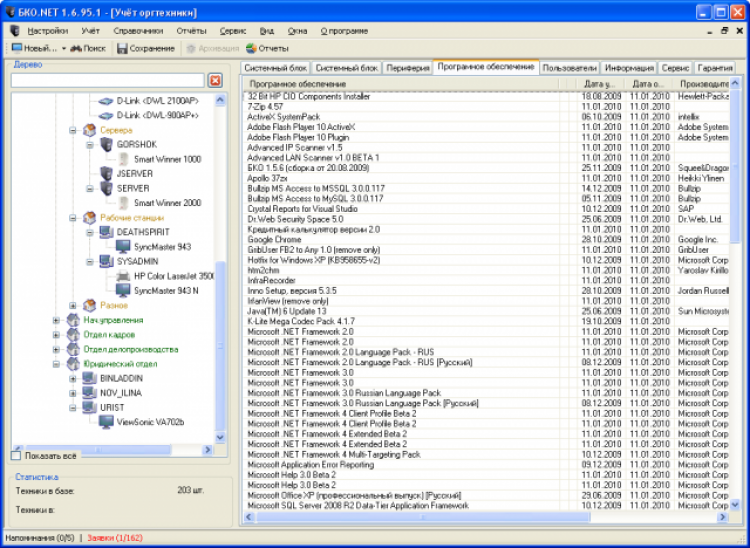Image resolution: width=750 pixels, height=548 pixels.
Task: Click the Отдел кадров department icon
Action: 73,334
